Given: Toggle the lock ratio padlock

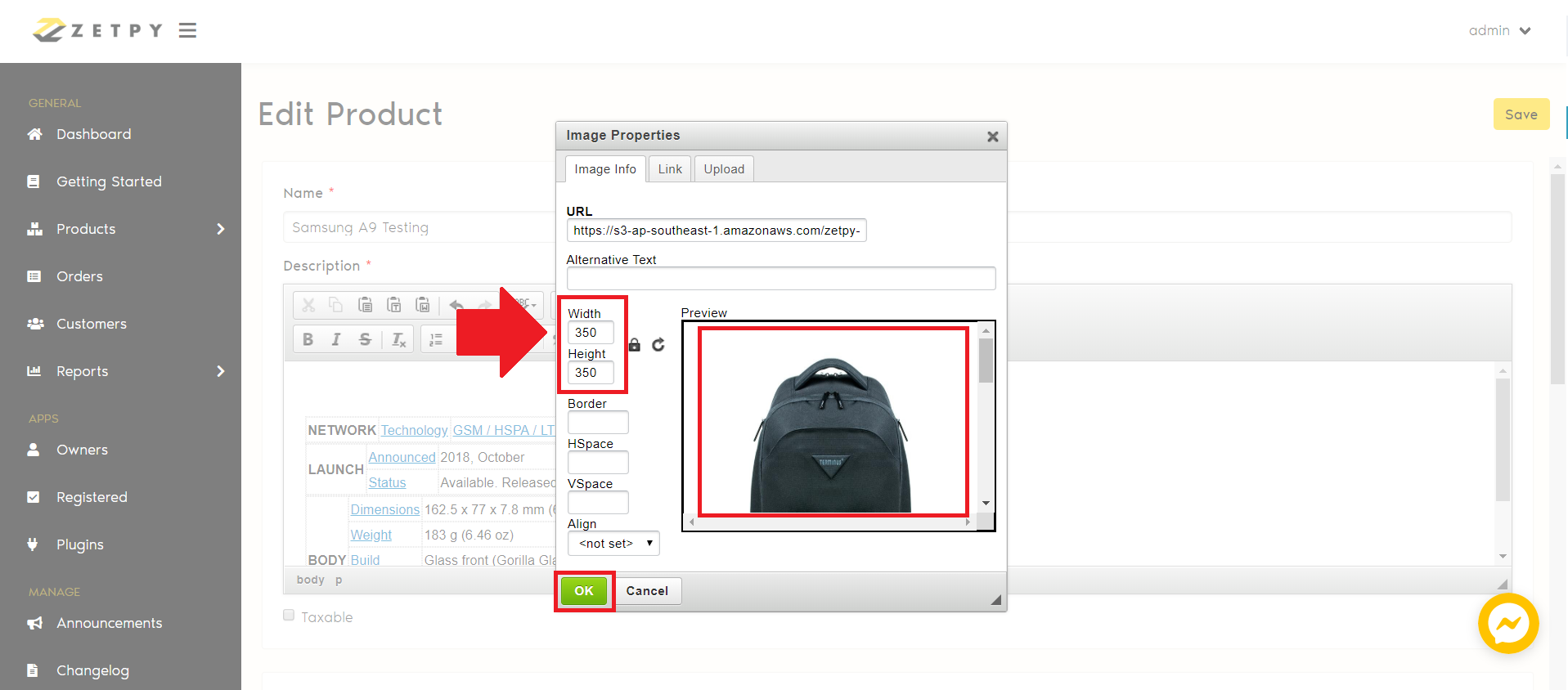Looking at the screenshot, I should point(635,345).
